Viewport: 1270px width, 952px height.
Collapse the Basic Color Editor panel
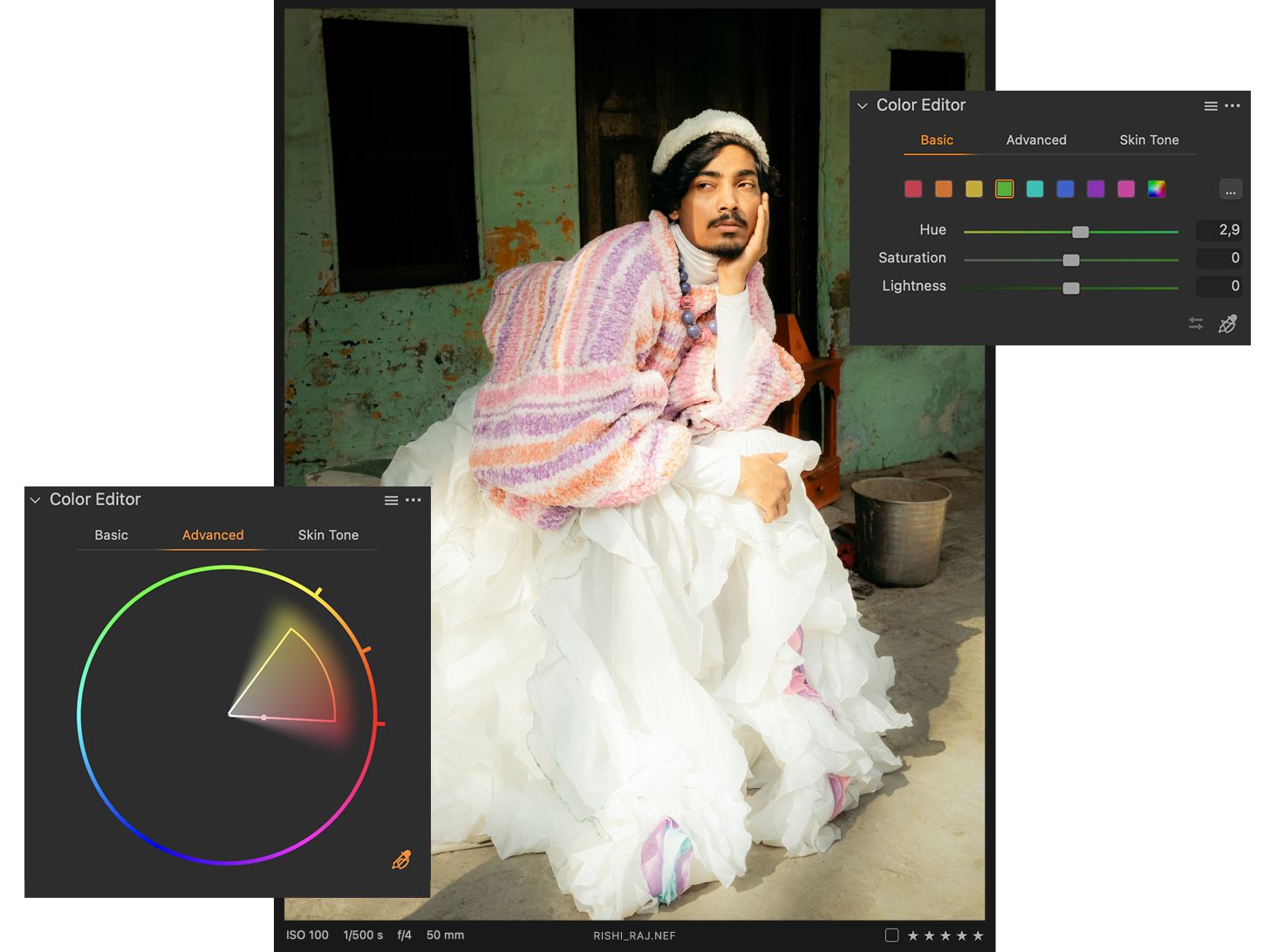point(862,105)
